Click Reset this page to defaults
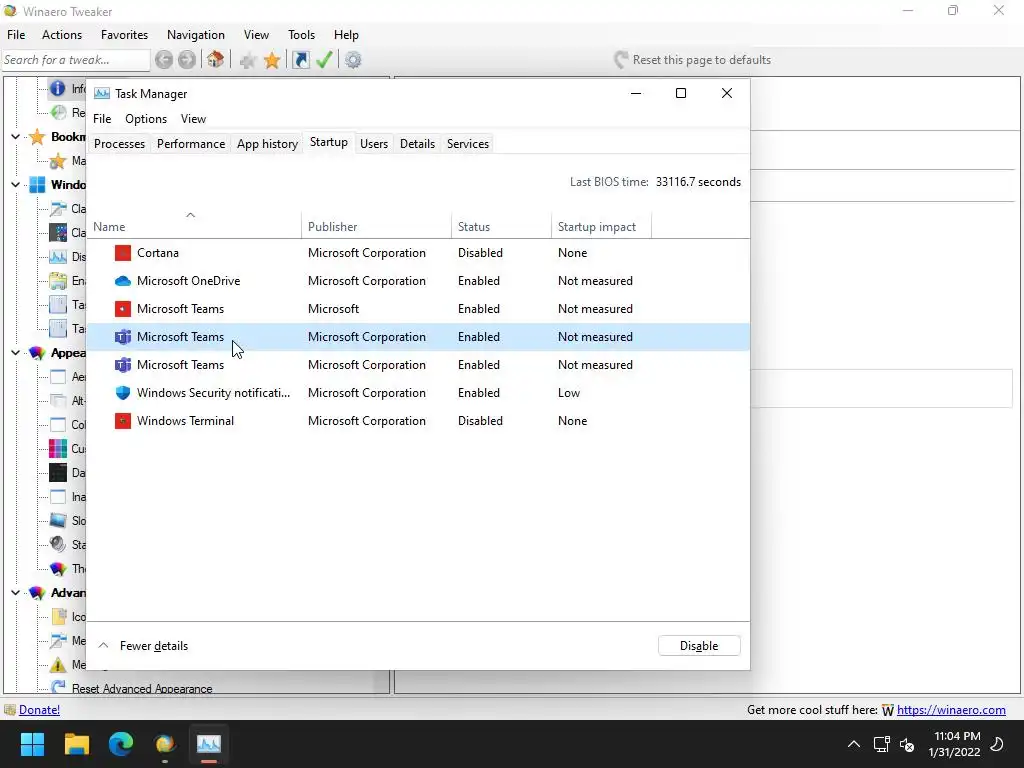Viewport: 1024px width, 768px height. click(692, 60)
